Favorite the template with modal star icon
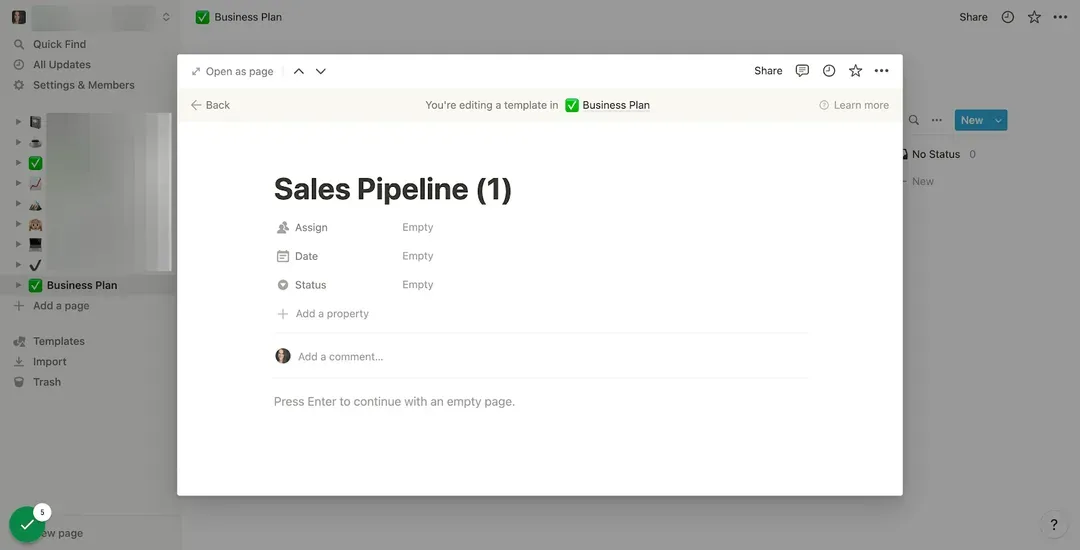 click(x=855, y=71)
